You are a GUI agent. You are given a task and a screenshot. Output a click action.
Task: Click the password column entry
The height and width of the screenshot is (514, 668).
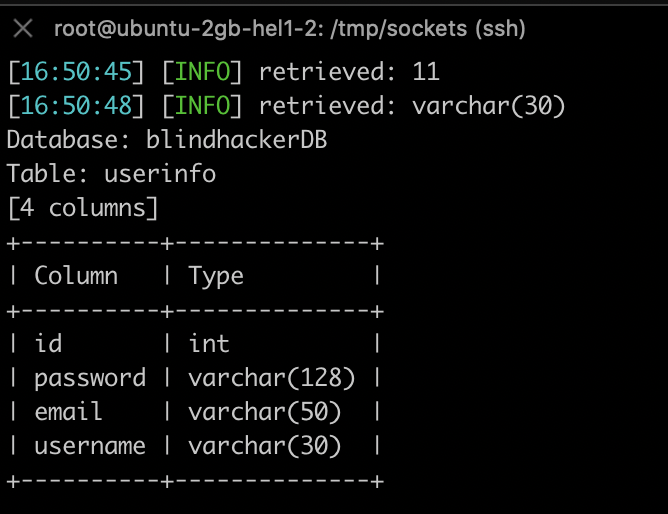tap(90, 378)
